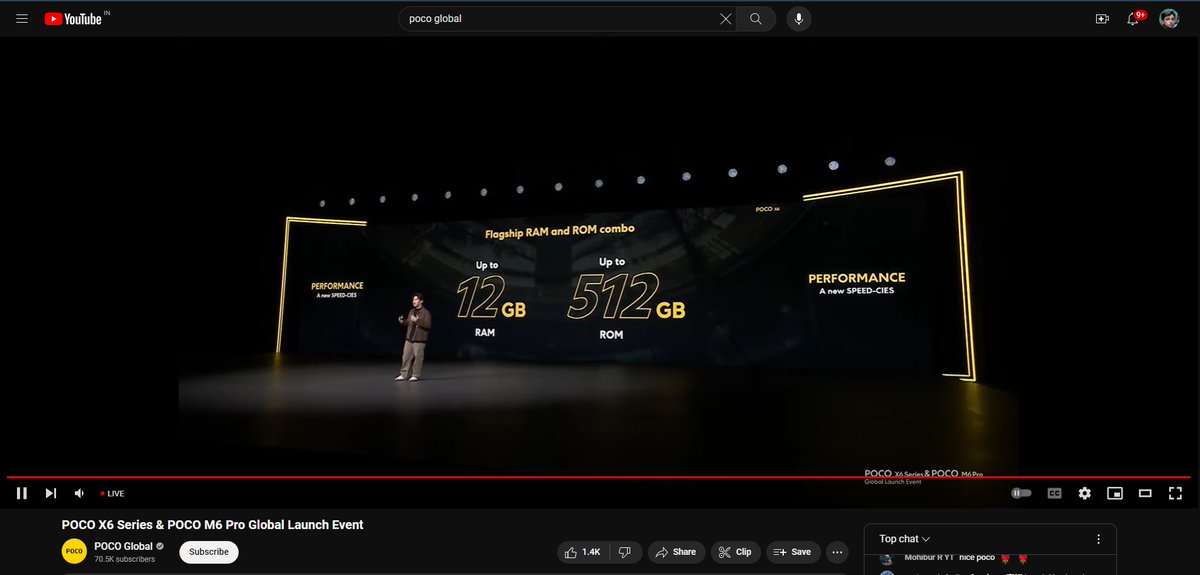
Task: Jump to LIVE position
Action: click(112, 494)
